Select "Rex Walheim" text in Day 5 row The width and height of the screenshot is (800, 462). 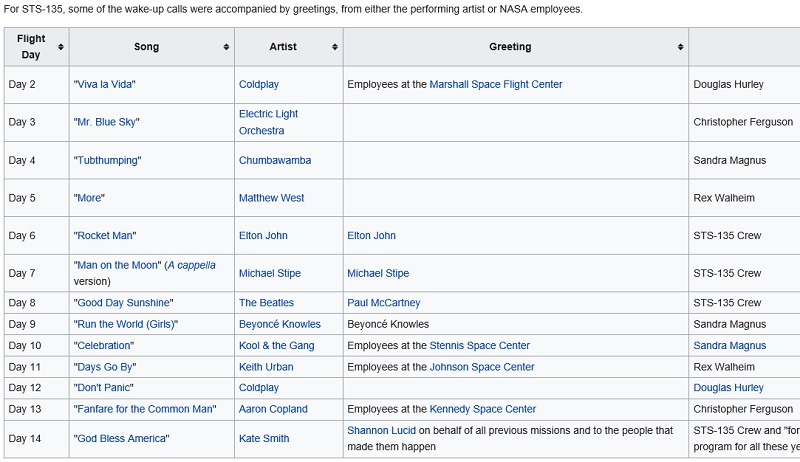coord(724,198)
